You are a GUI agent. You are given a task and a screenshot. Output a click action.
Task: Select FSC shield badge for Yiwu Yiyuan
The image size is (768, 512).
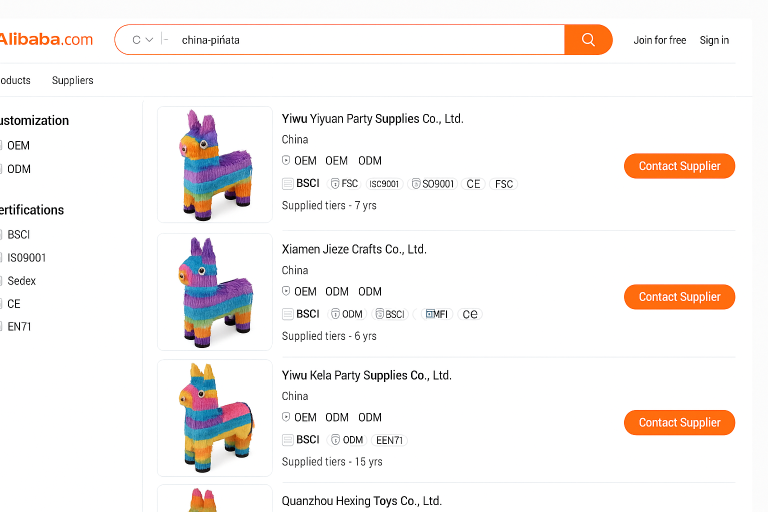(344, 184)
